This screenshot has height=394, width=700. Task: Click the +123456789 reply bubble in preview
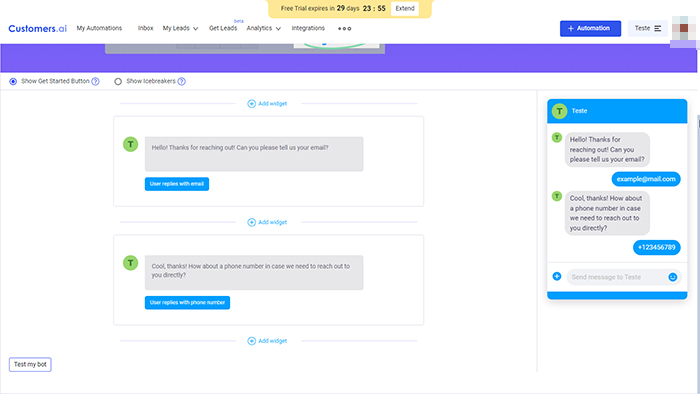656,247
